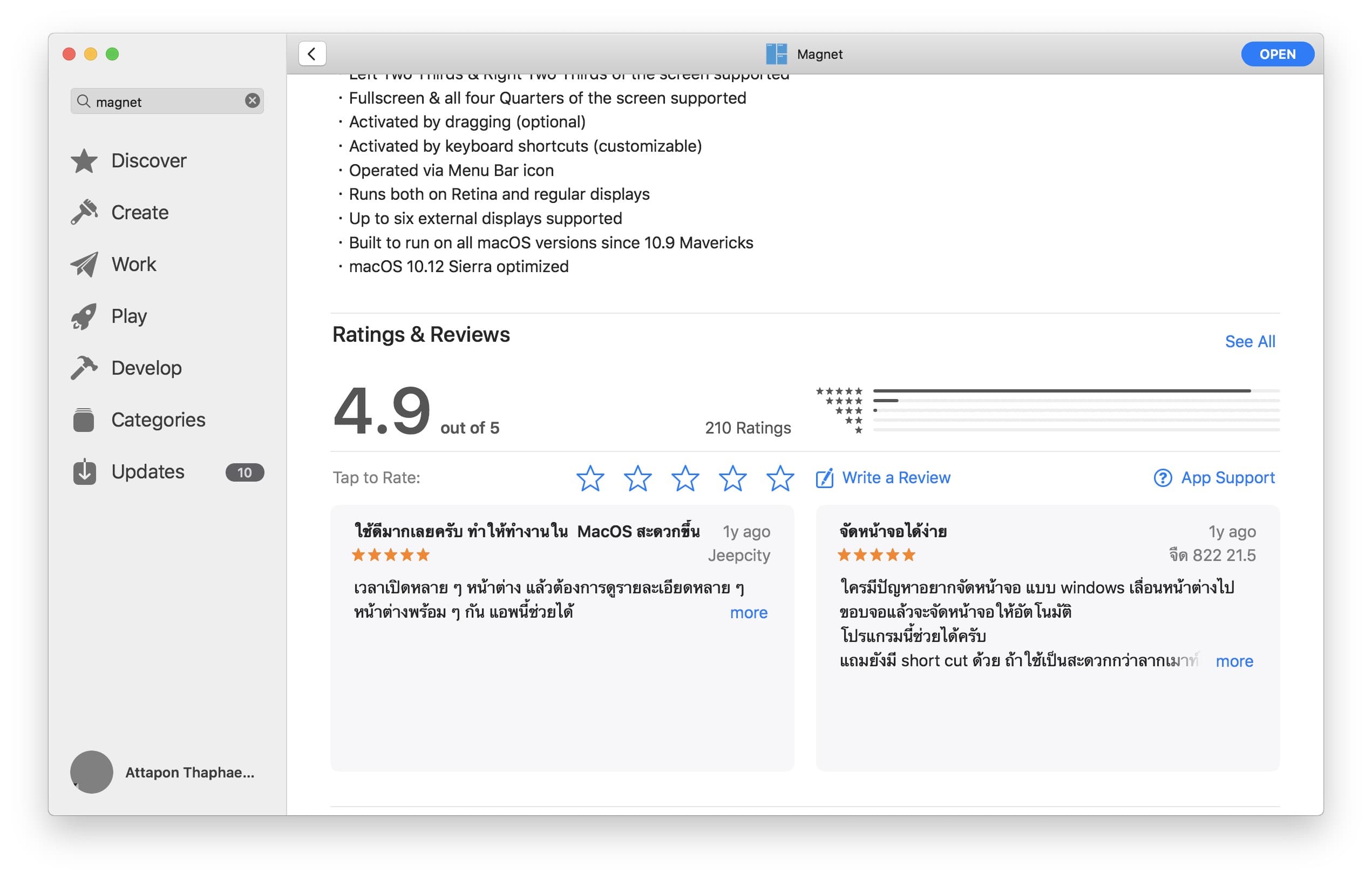
Task: Go back with the navigation arrow
Action: 311,53
